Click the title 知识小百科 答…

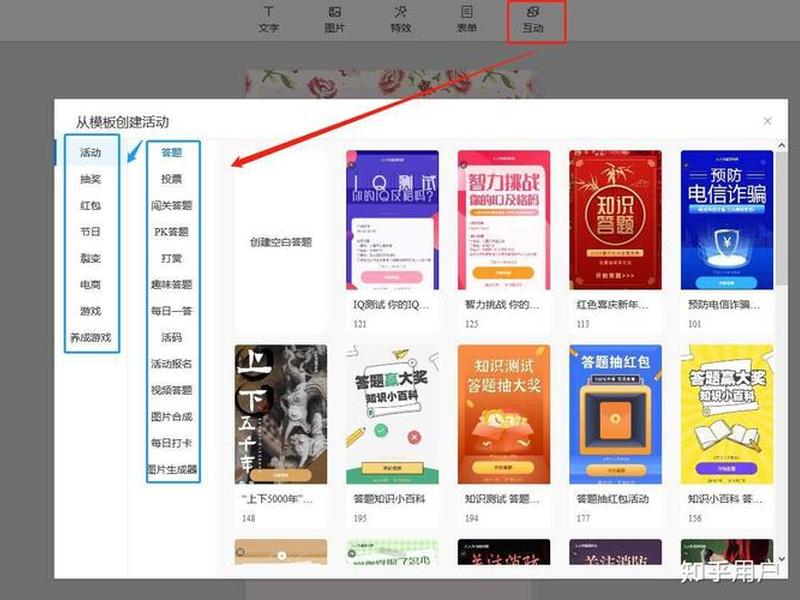(x=726, y=499)
